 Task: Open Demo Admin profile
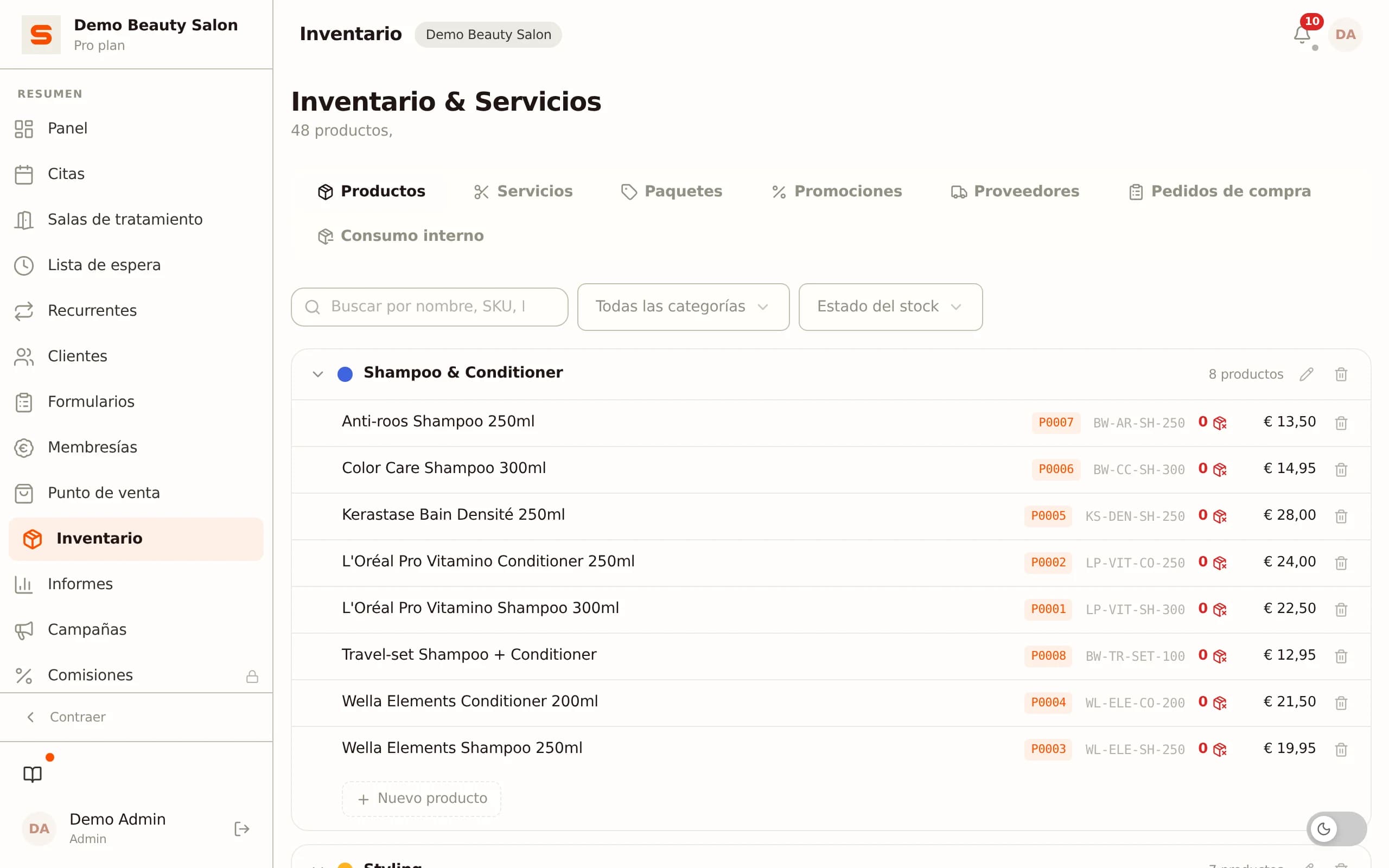point(117,828)
